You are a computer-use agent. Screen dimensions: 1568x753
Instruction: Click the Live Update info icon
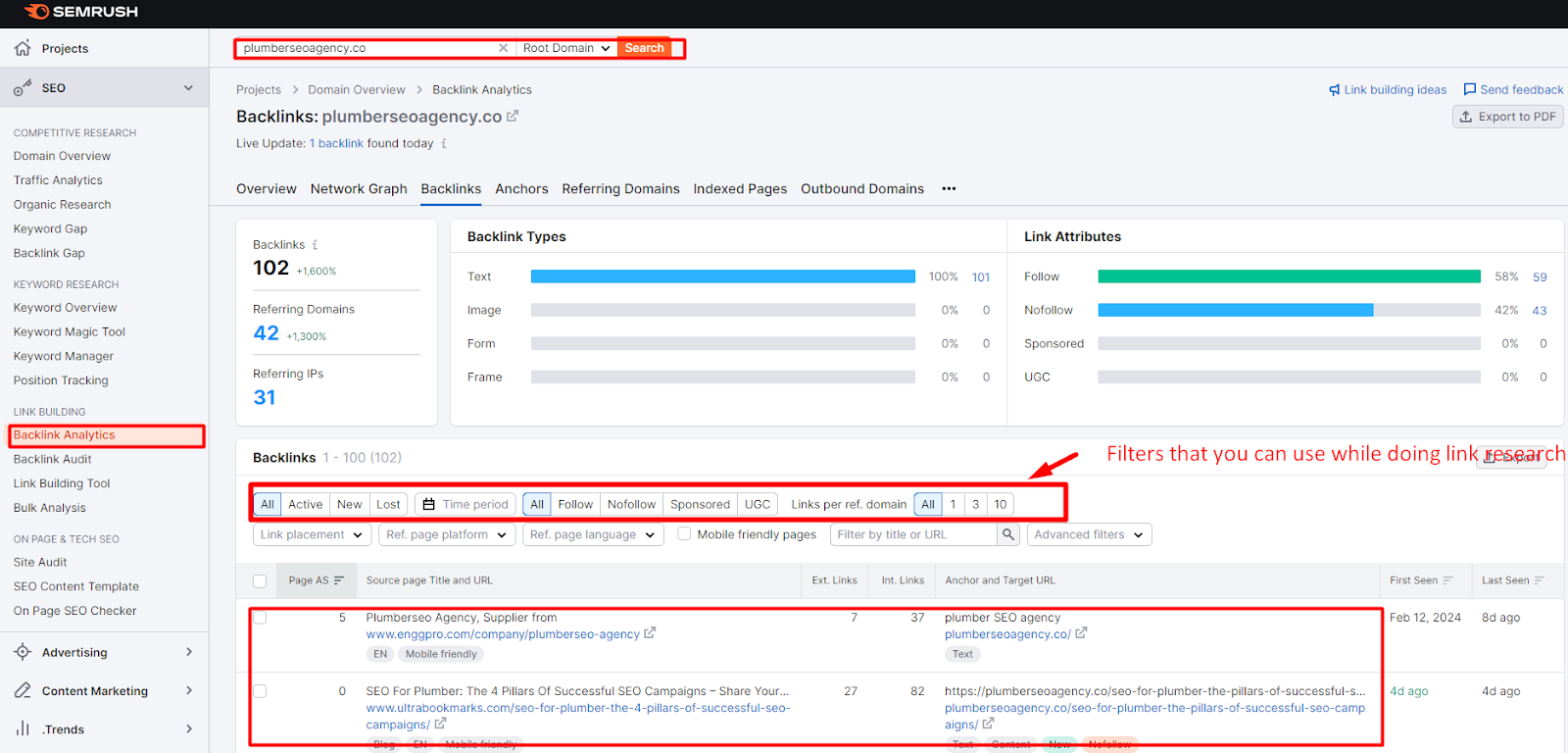(444, 143)
